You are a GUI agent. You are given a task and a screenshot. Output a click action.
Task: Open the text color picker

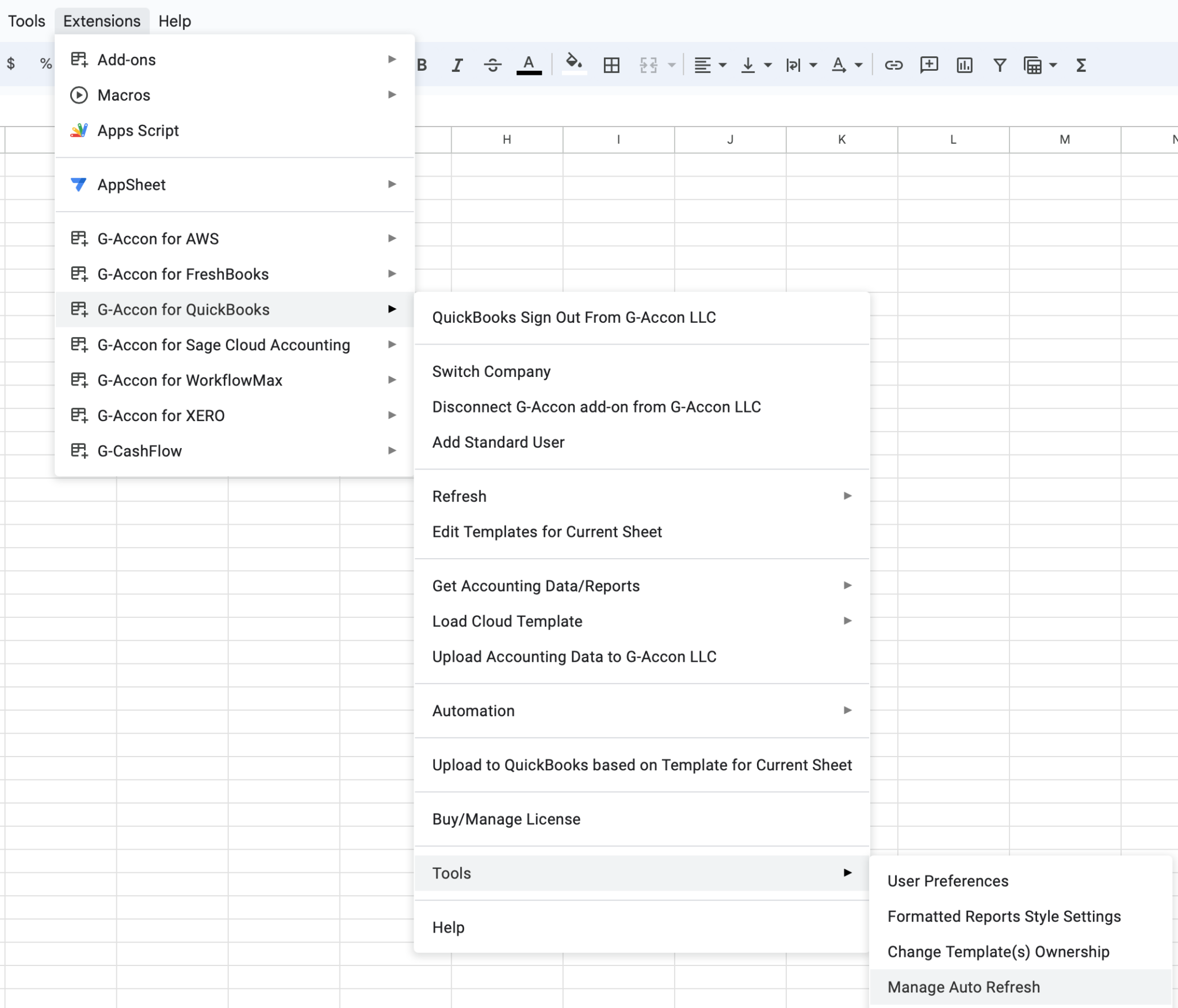pos(529,65)
